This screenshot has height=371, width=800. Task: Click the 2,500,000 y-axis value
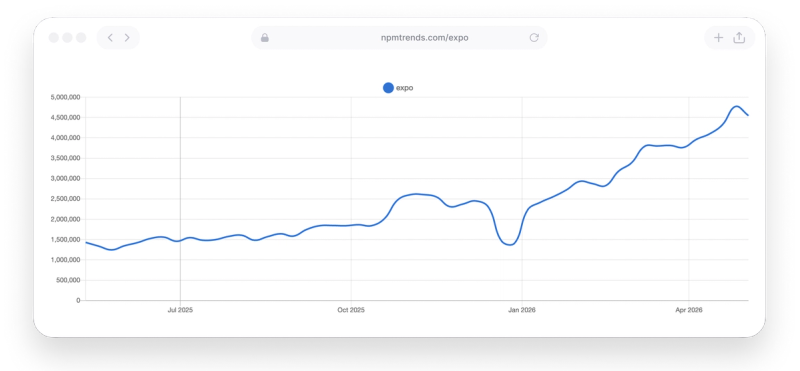click(65, 199)
